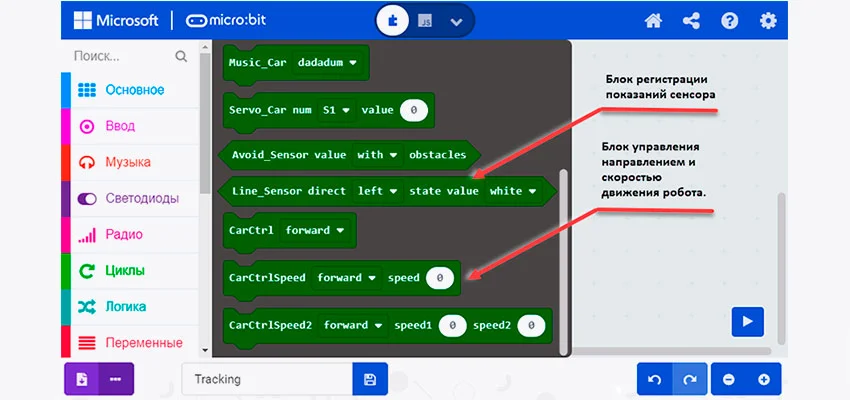Expand the editor language dropdown arrow

[457, 20]
